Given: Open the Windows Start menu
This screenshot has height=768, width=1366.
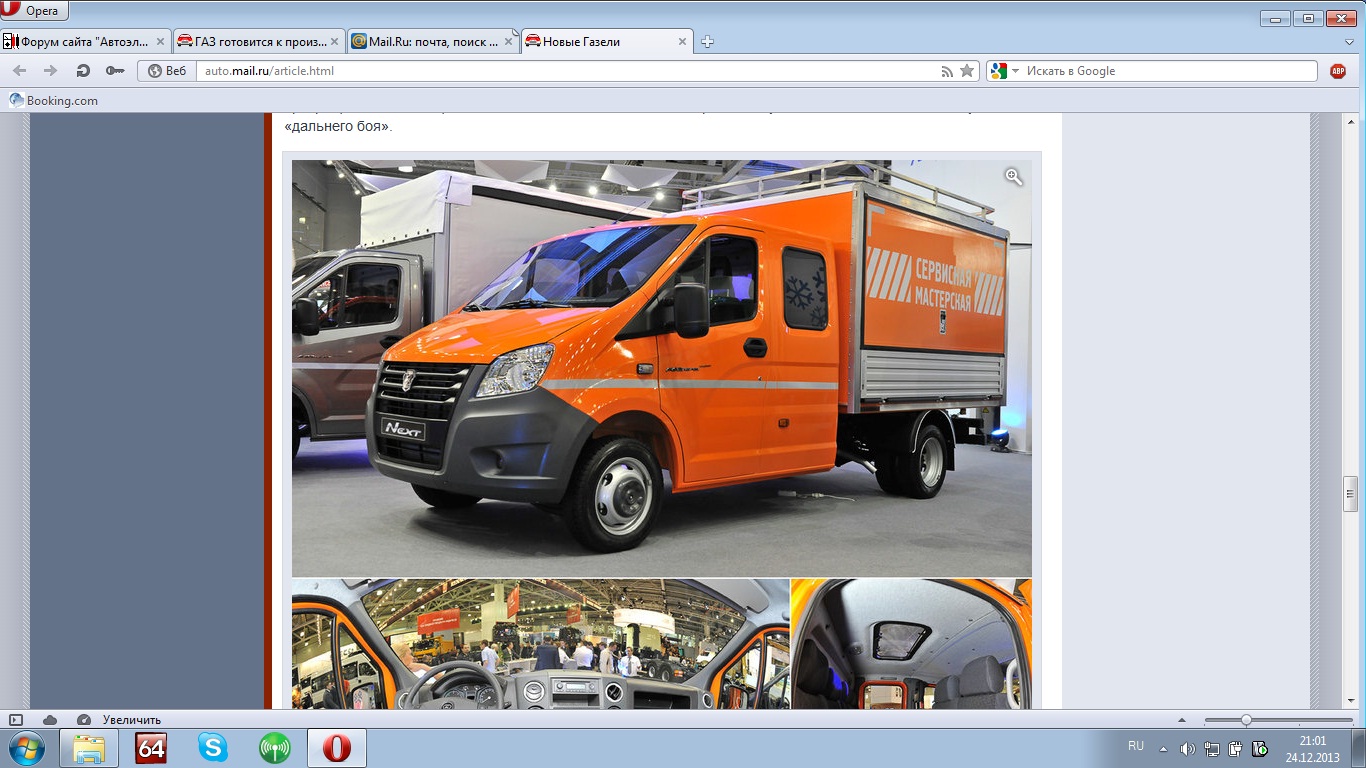Looking at the screenshot, I should pos(25,748).
